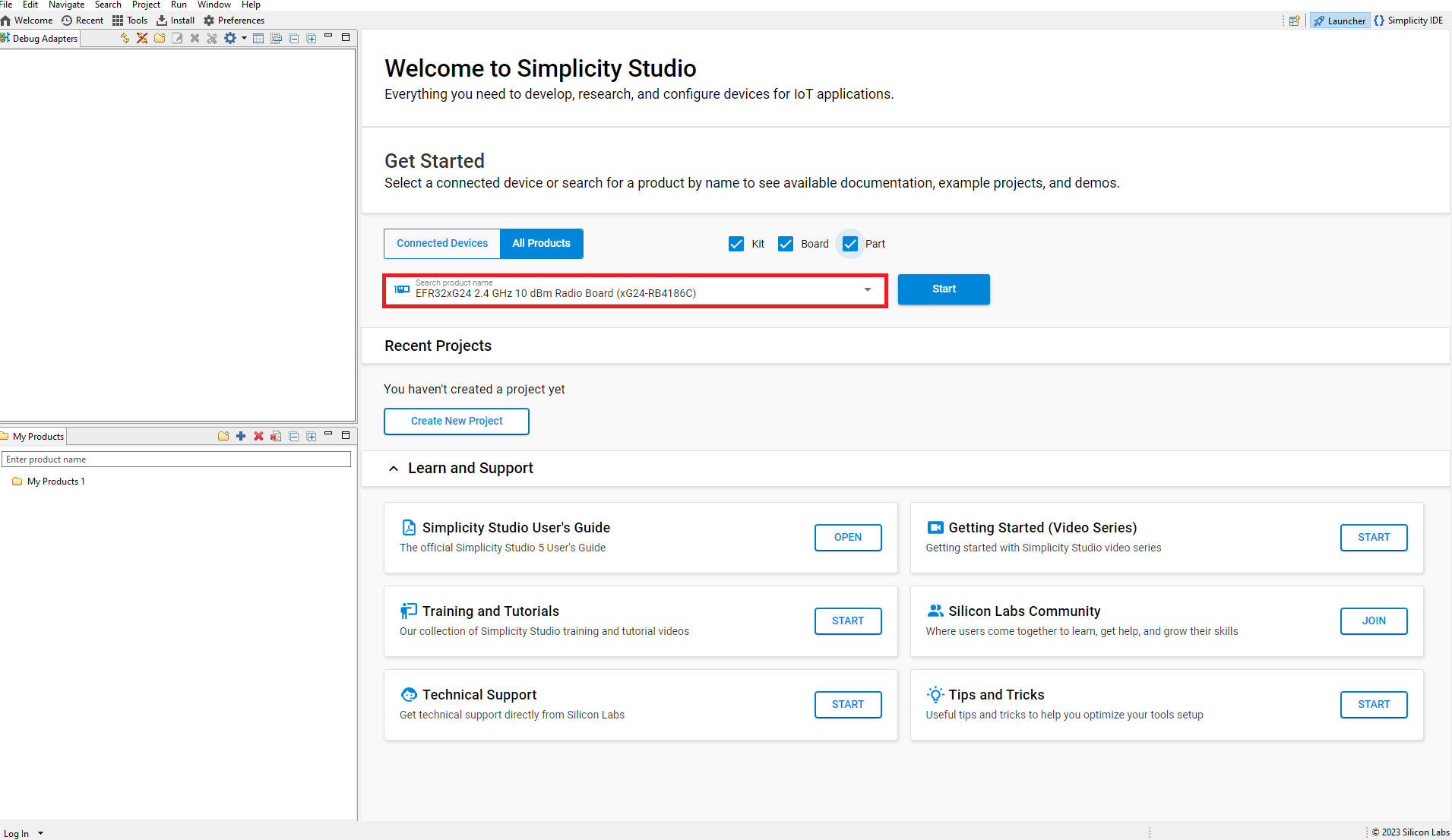Open the Log In dropdown arrow
This screenshot has width=1452, height=840.
41,833
